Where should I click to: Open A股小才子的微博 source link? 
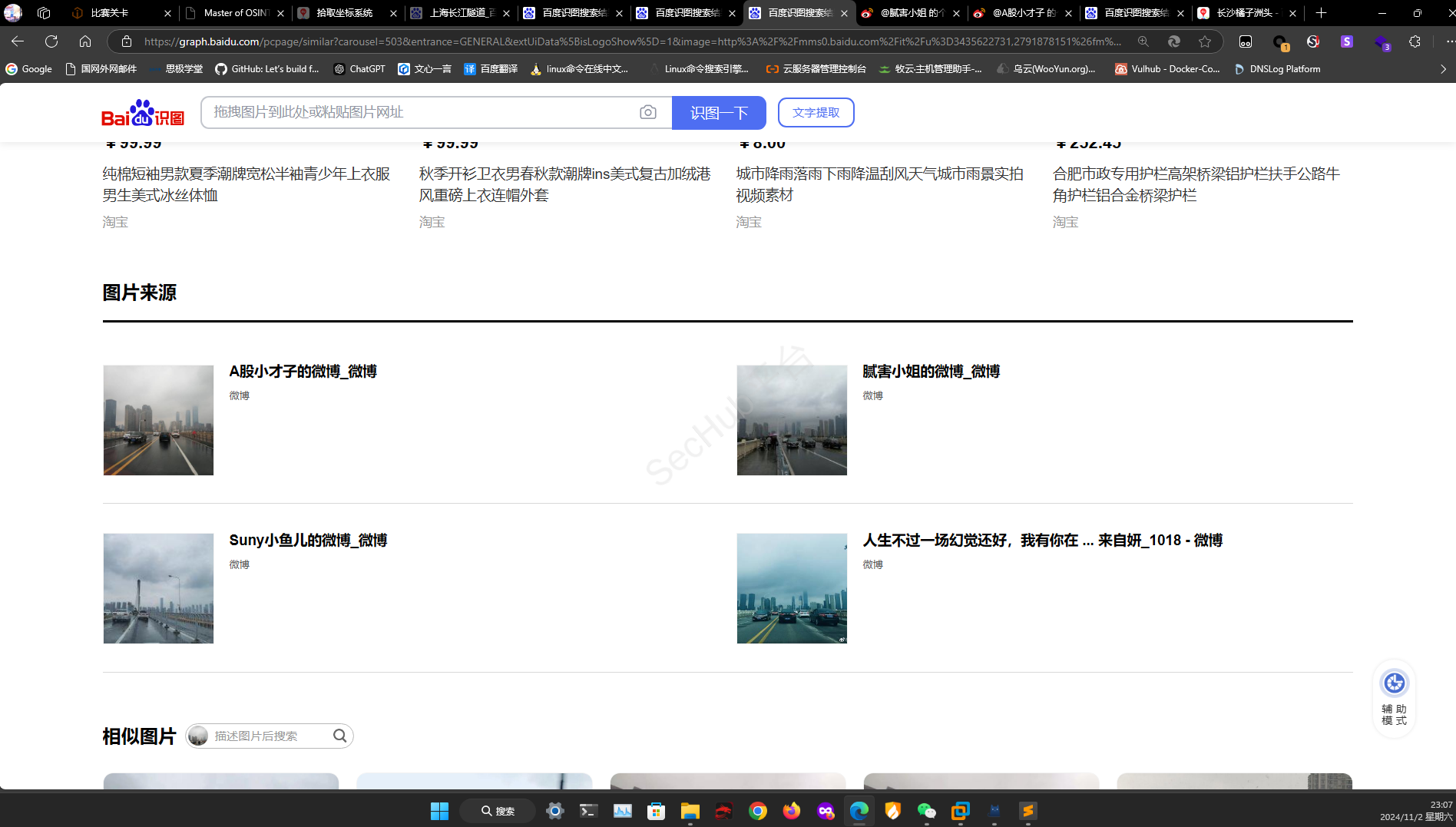point(303,372)
